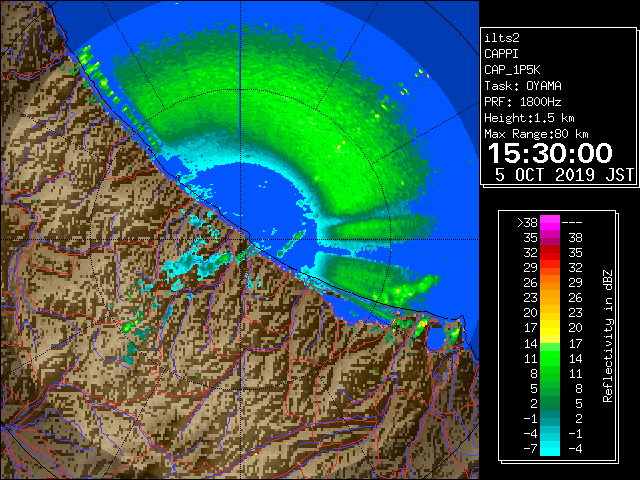Screen dimensions: 640x480
Task: Click the Reflectivity in dBZ axis label
Action: pyautogui.click(x=608, y=336)
